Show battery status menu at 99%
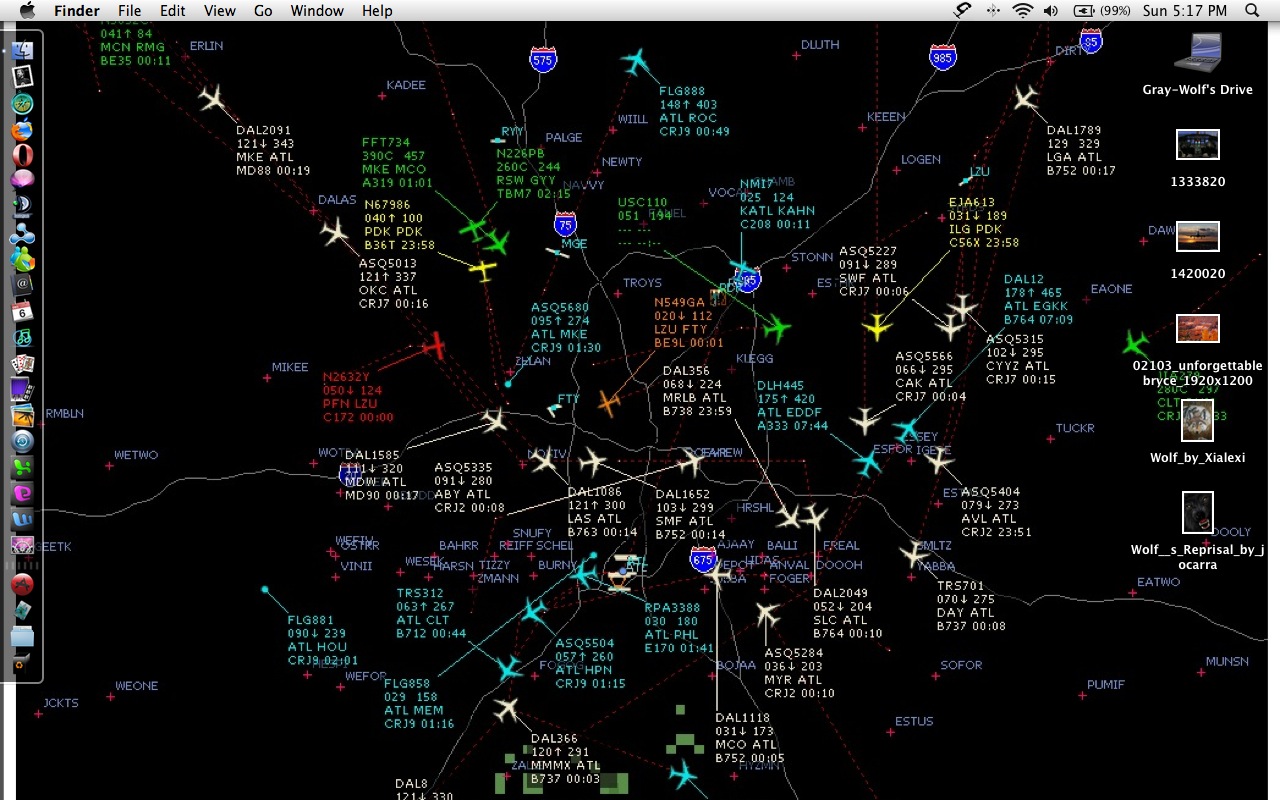1280x800 pixels. (1101, 11)
